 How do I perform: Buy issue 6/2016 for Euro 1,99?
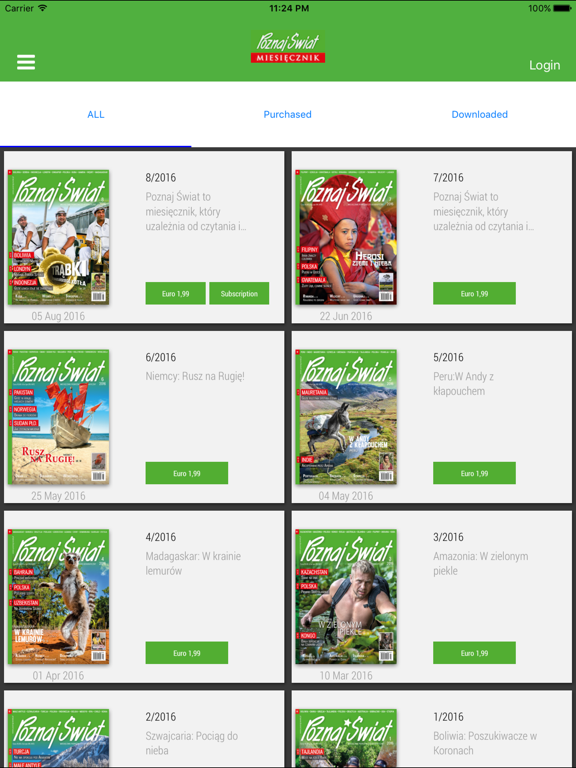pyautogui.click(x=187, y=473)
